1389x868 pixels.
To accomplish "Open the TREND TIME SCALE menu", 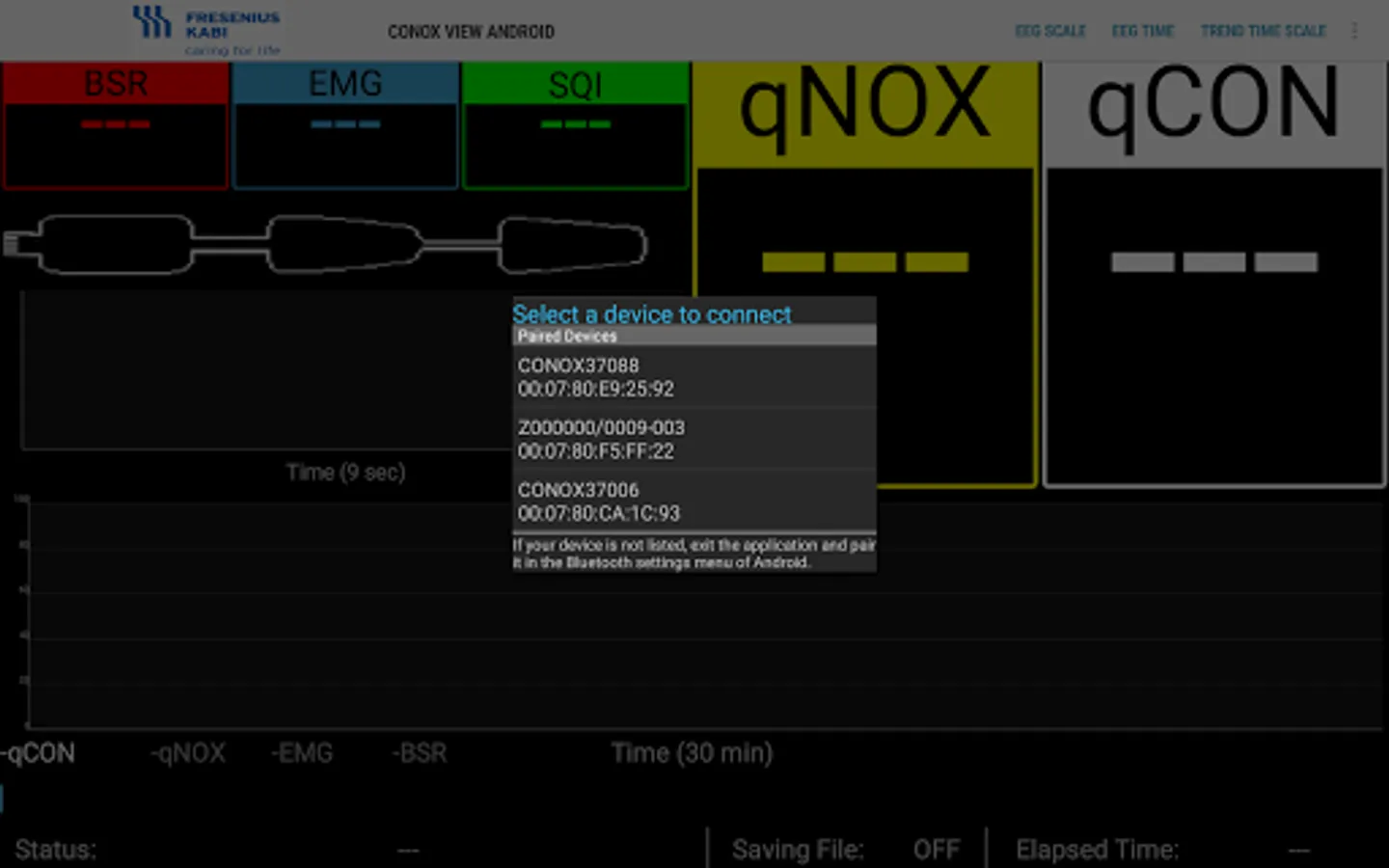I will click(1264, 31).
